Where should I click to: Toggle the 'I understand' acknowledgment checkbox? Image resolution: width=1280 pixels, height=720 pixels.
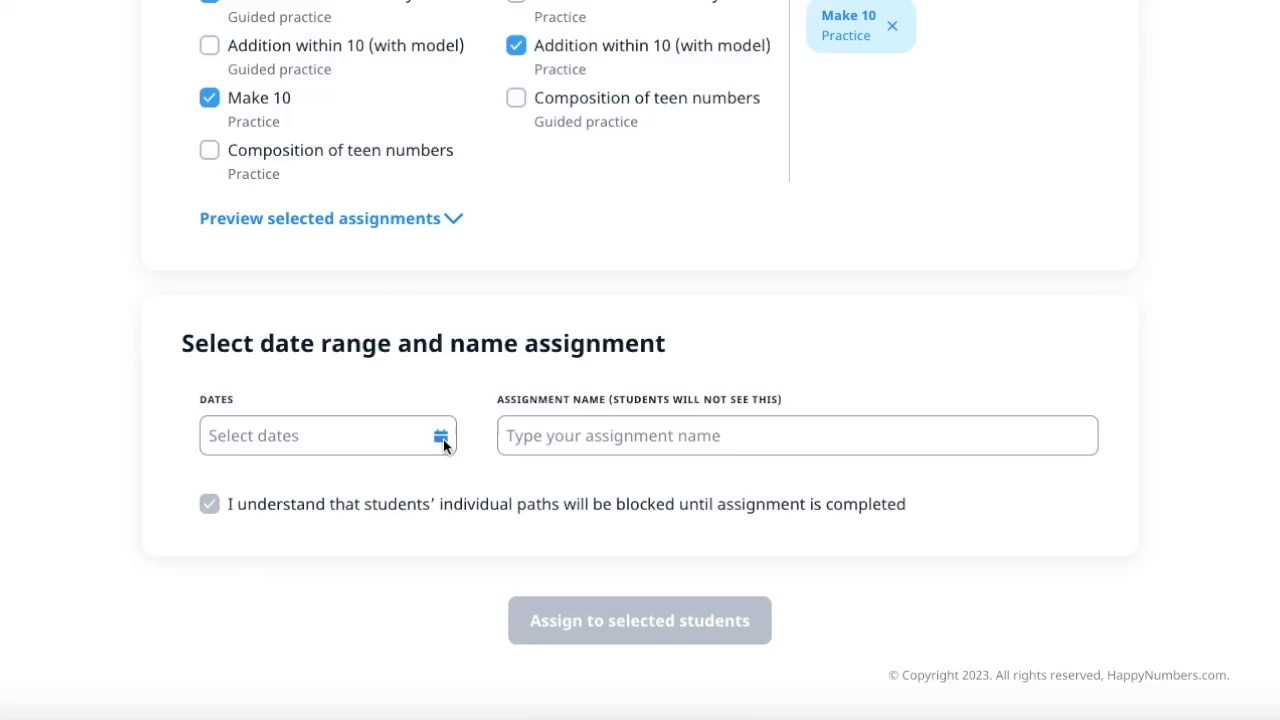click(209, 504)
